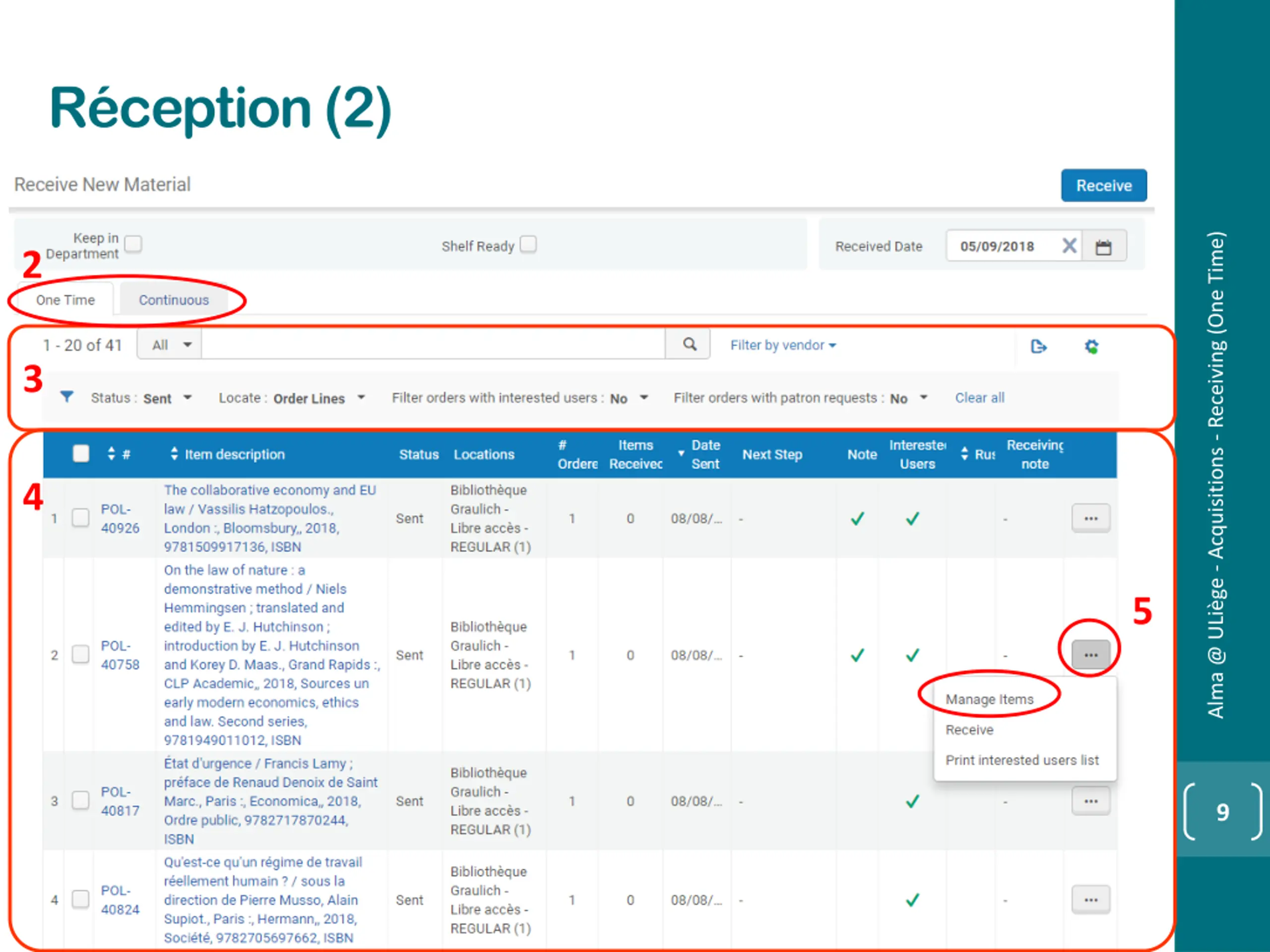
Task: Tick the Shelf Ready checkbox
Action: point(528,244)
